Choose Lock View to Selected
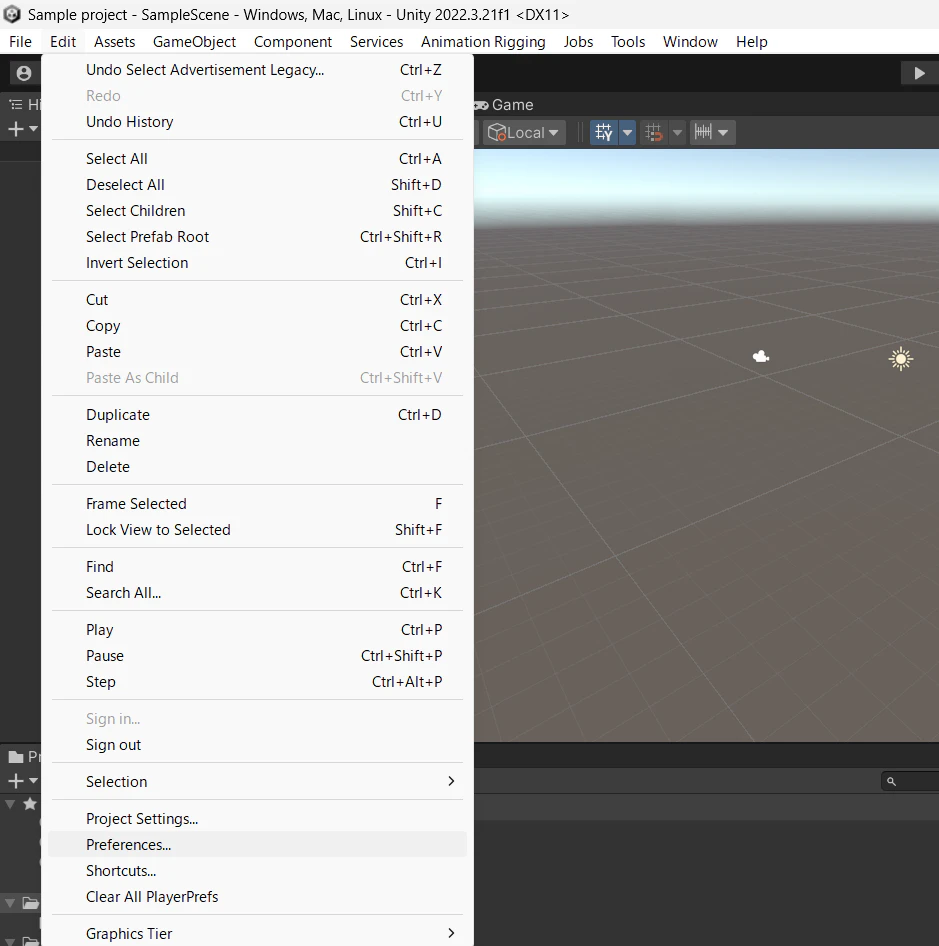This screenshot has width=939, height=946. (x=257, y=530)
